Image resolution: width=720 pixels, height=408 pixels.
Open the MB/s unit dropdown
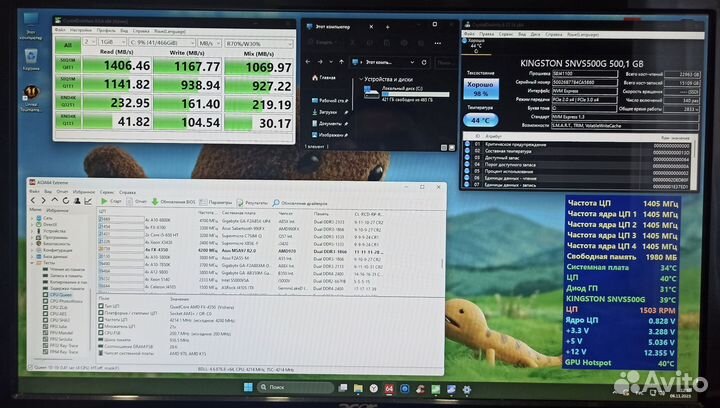[206, 44]
